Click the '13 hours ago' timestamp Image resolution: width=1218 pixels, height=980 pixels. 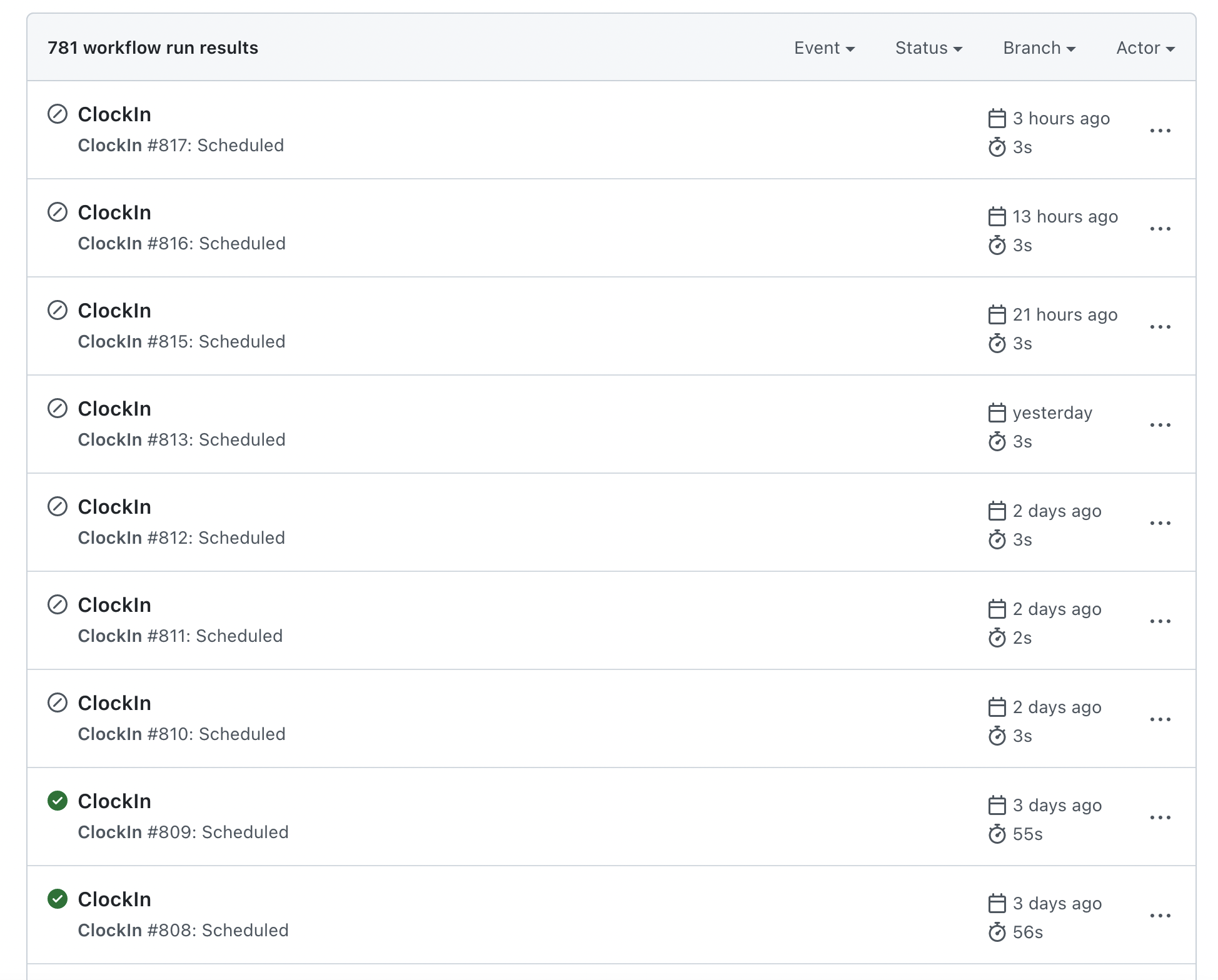click(x=1065, y=217)
